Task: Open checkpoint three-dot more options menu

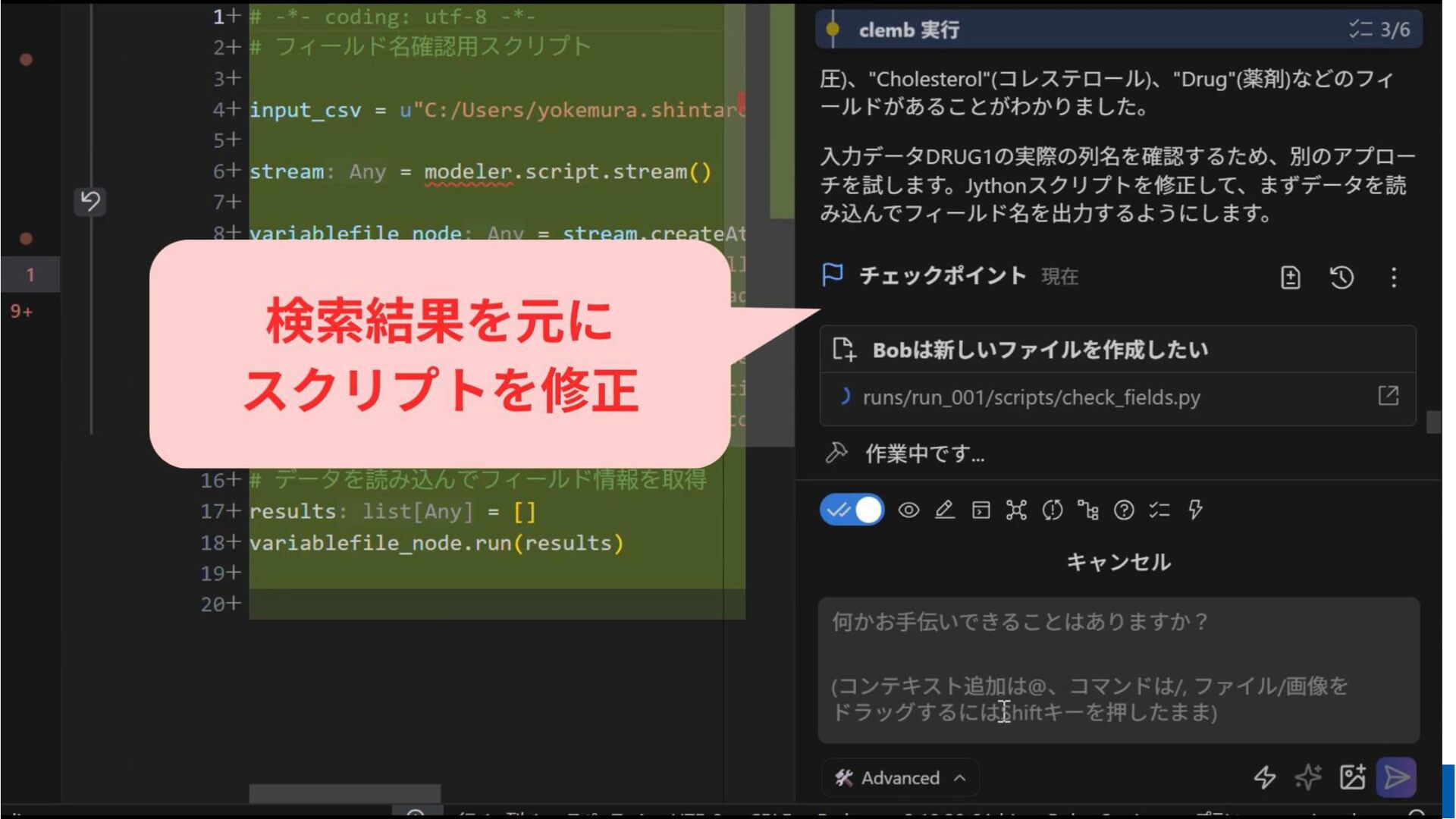Action: coord(1393,278)
